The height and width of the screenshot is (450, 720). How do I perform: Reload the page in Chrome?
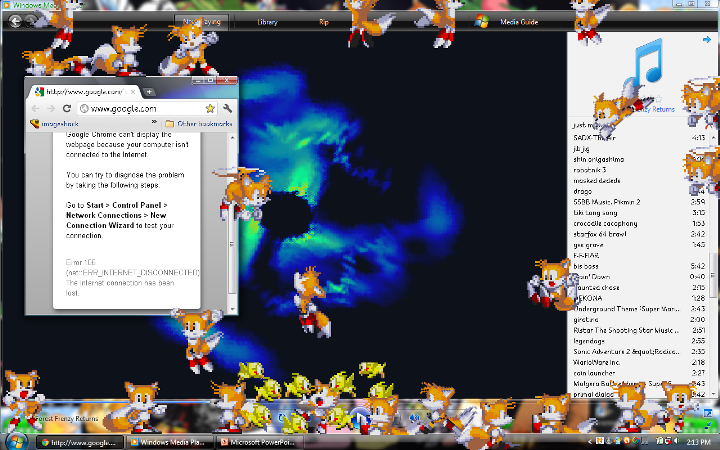click(67, 108)
